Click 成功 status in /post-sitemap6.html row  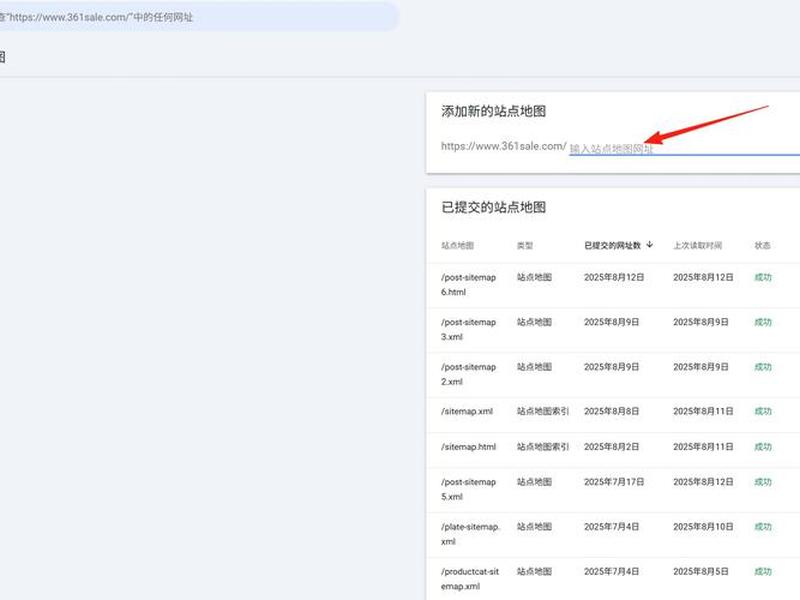763,278
